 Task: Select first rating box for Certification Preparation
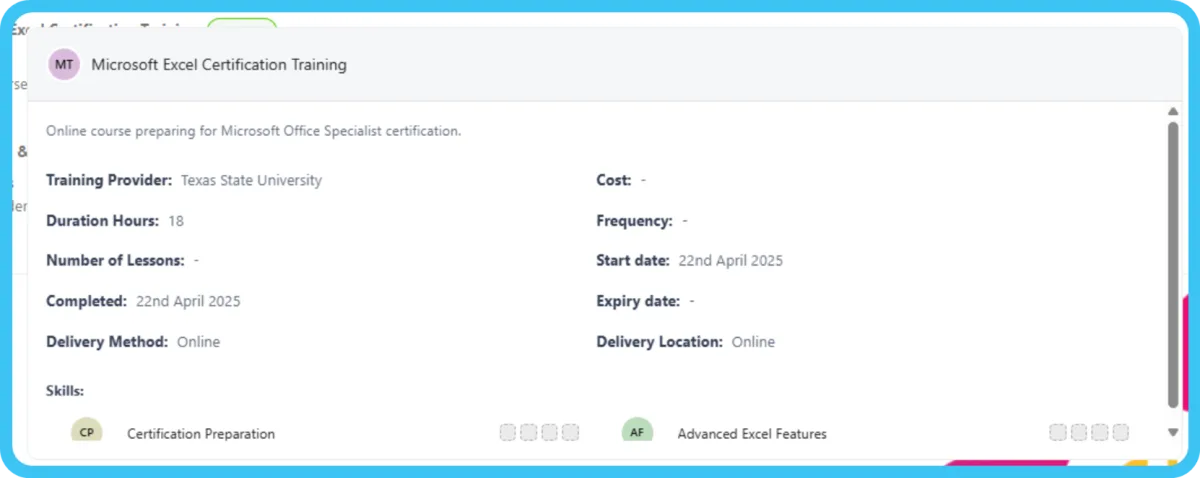(508, 433)
